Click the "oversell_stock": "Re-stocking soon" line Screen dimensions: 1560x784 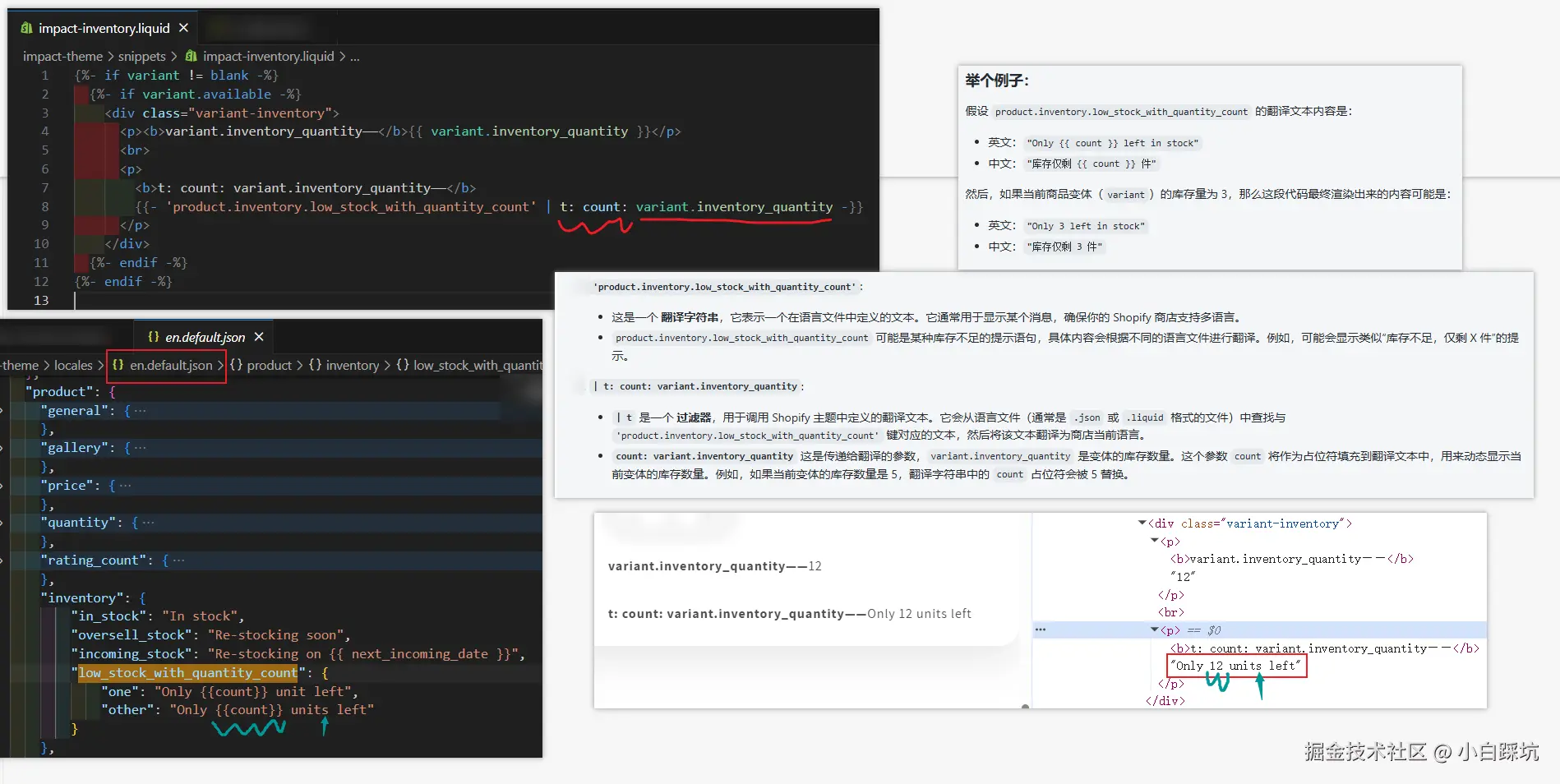211,634
